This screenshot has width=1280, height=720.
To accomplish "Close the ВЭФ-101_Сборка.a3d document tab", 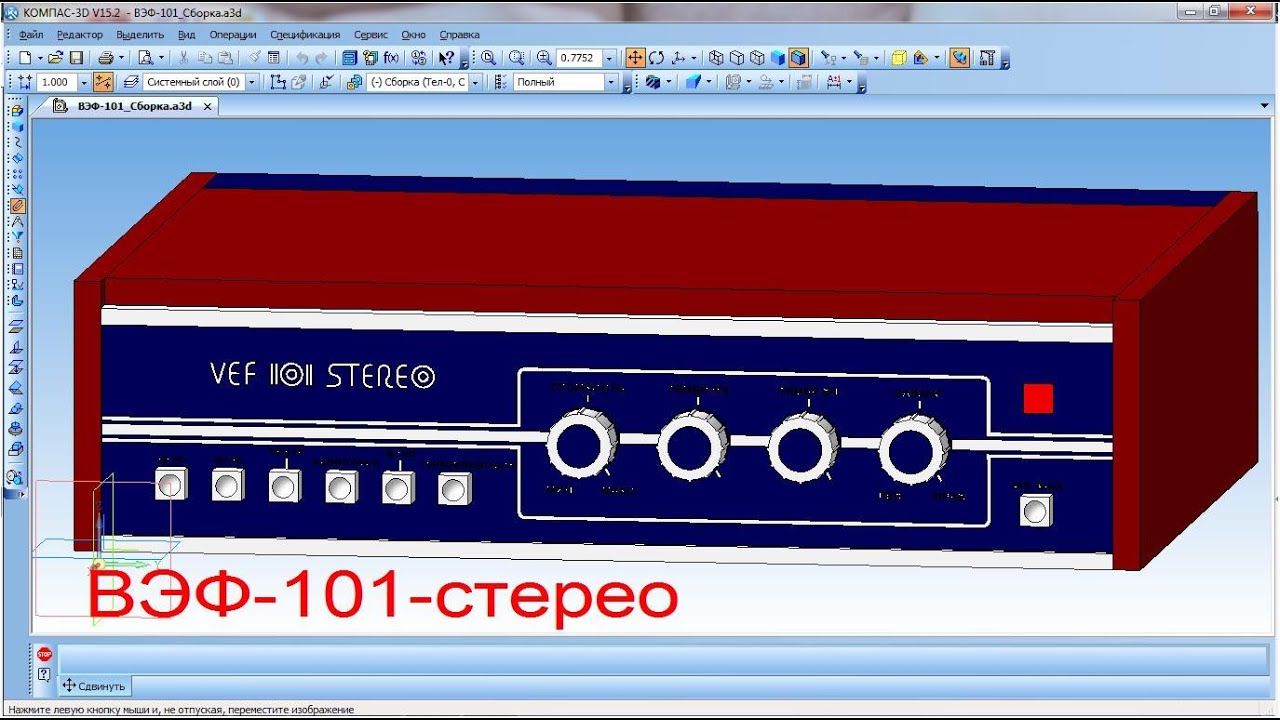I will point(208,106).
